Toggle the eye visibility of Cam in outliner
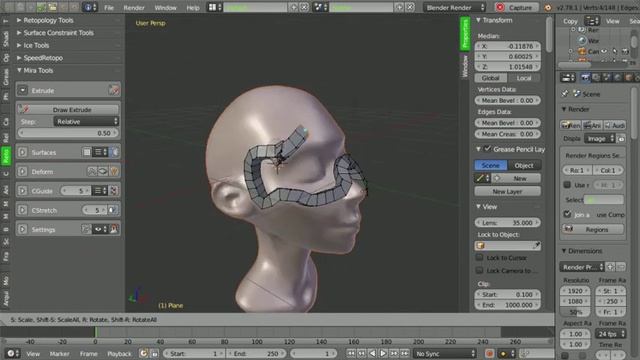The height and width of the screenshot is (360, 640). [604, 51]
